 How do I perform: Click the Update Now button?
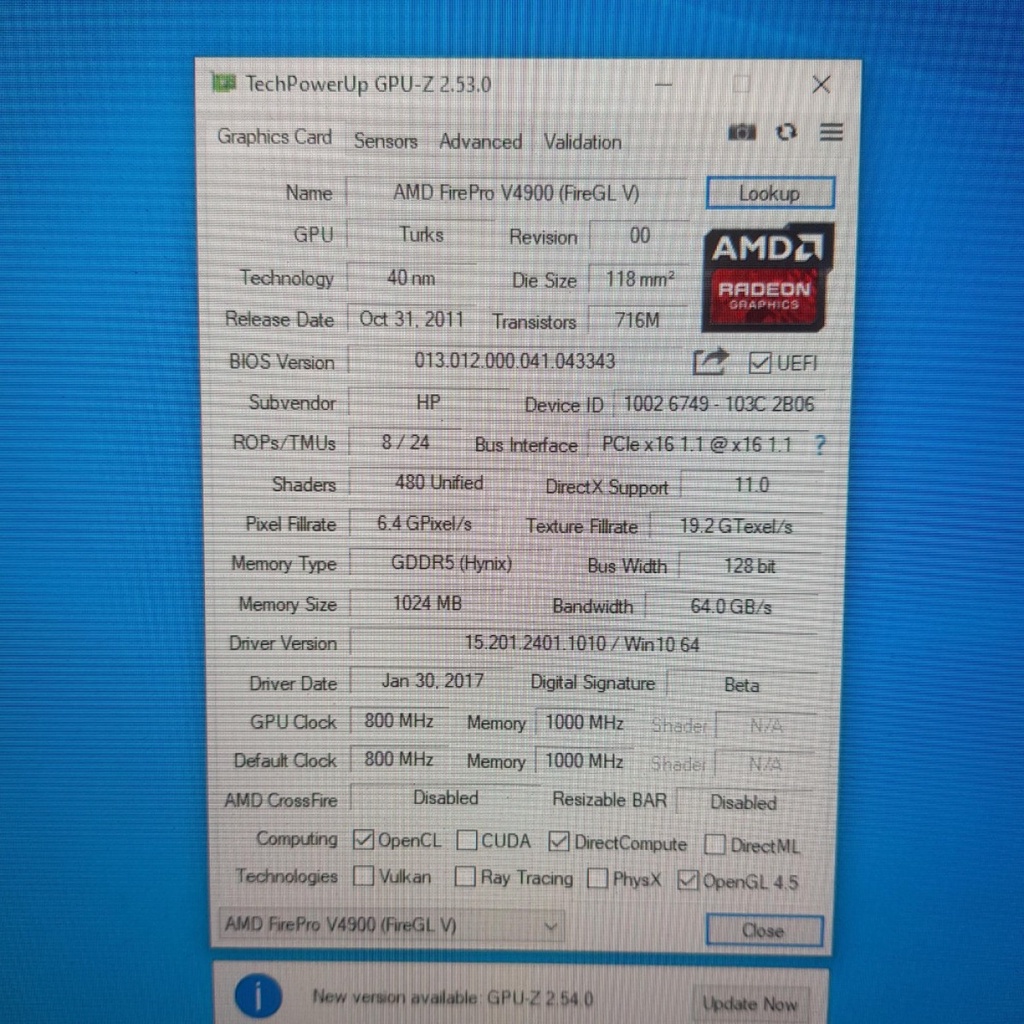(x=750, y=1002)
